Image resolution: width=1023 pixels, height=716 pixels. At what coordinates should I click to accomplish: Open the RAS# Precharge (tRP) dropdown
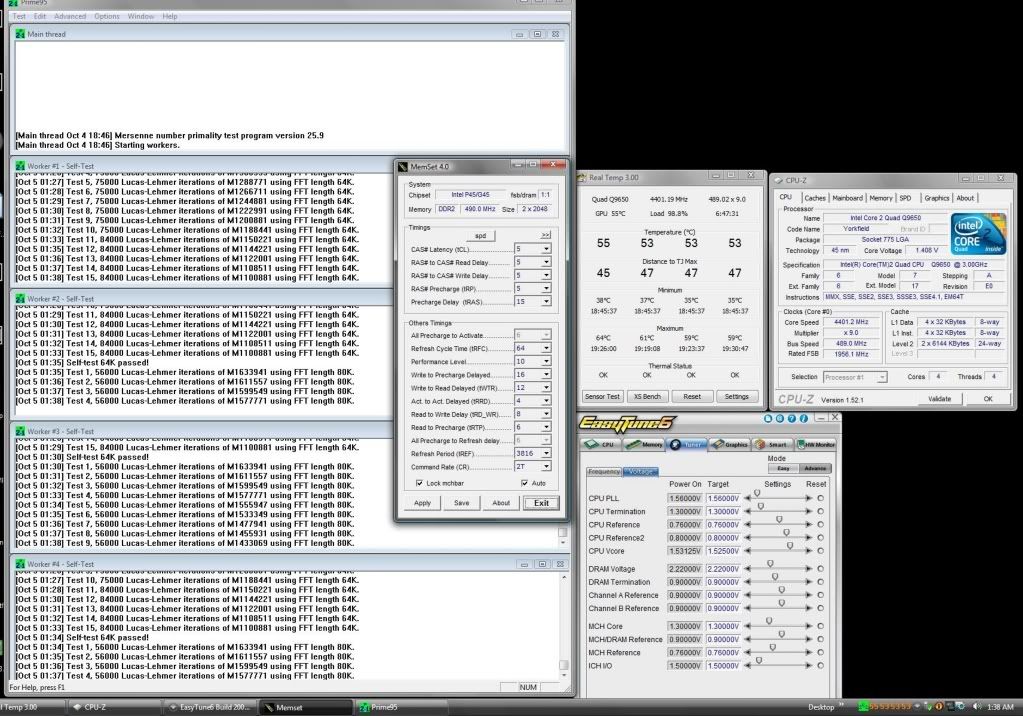click(546, 288)
